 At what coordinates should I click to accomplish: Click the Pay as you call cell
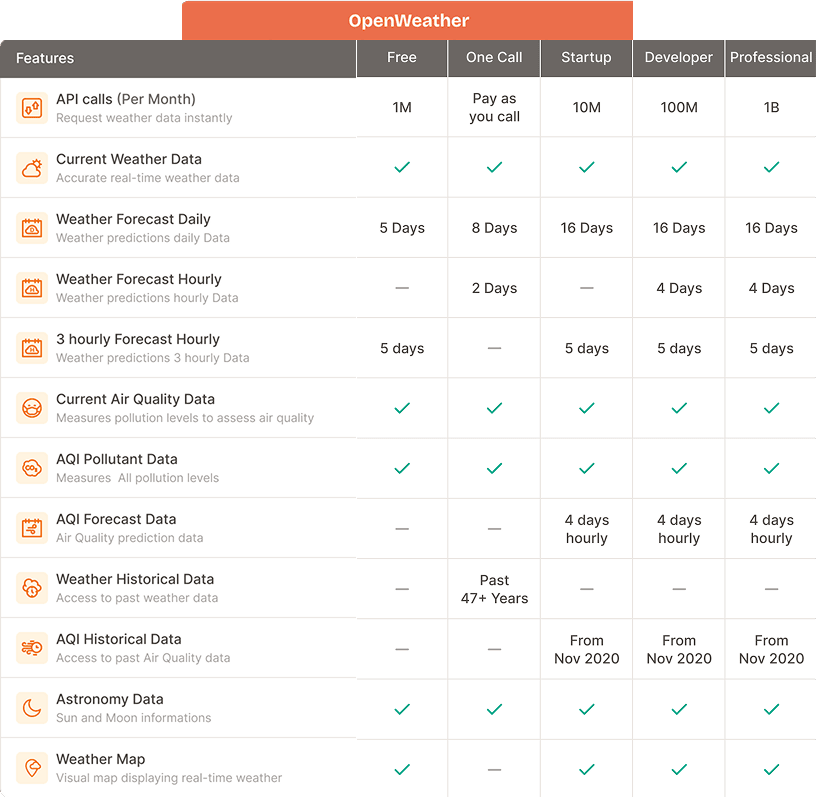[494, 108]
